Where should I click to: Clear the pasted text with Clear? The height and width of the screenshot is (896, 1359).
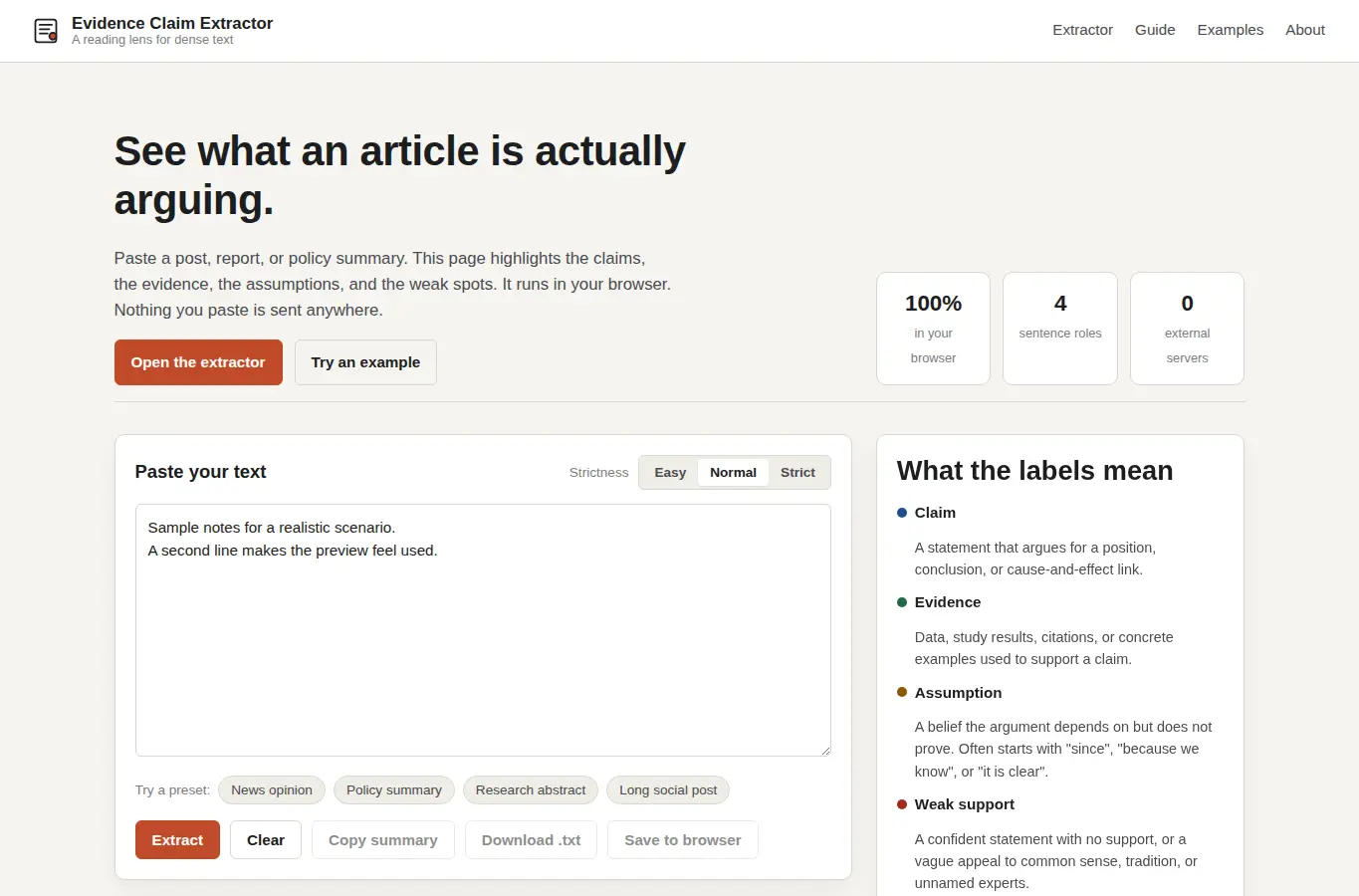click(x=266, y=840)
